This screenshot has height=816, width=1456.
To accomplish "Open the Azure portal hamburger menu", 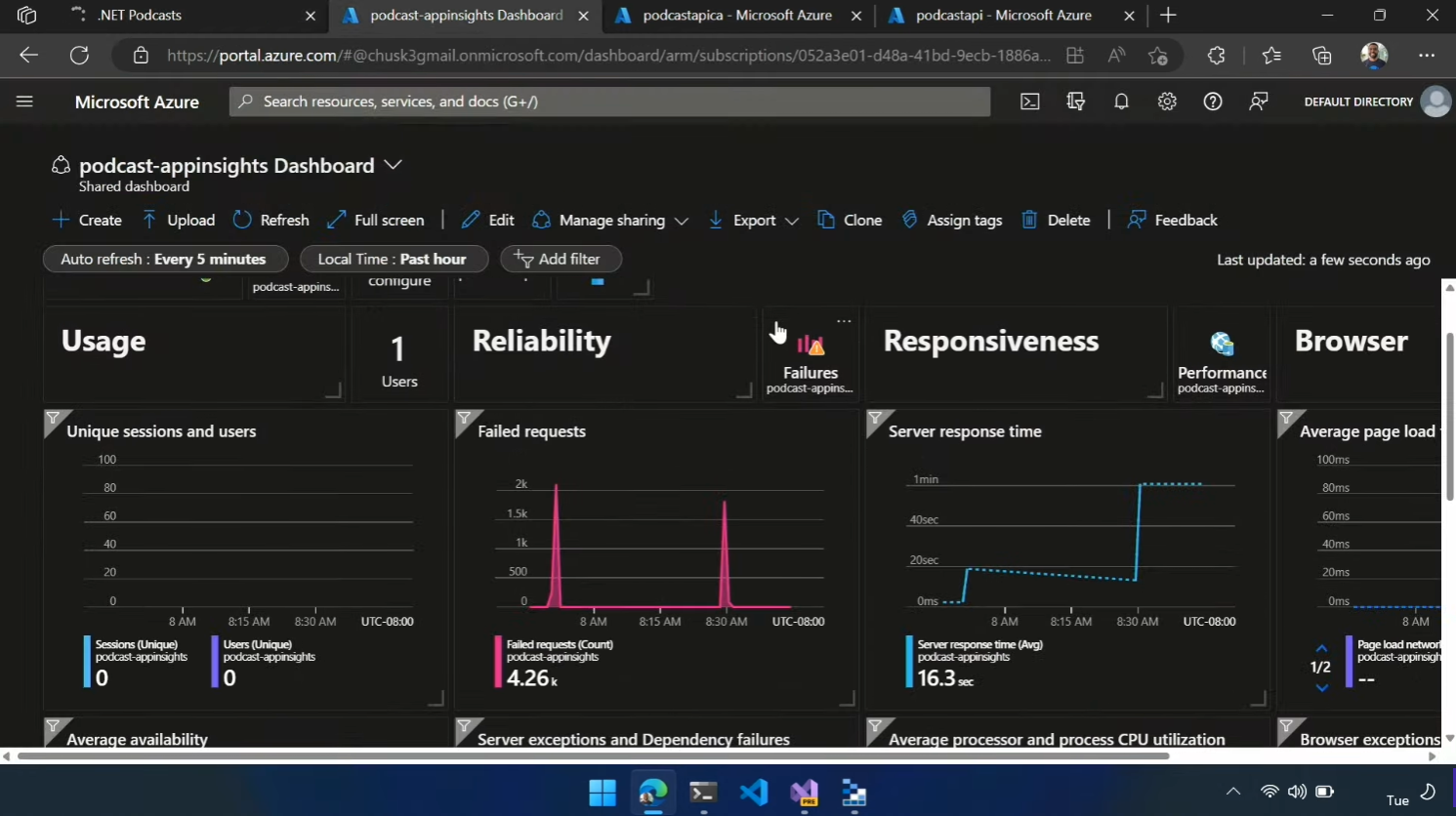I will pos(24,102).
